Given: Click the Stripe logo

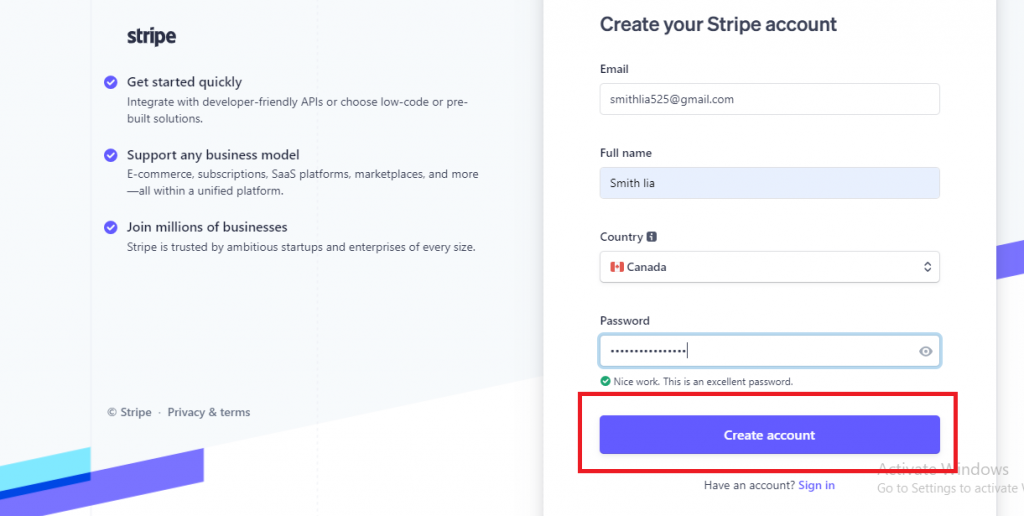Looking at the screenshot, I should (x=151, y=36).
